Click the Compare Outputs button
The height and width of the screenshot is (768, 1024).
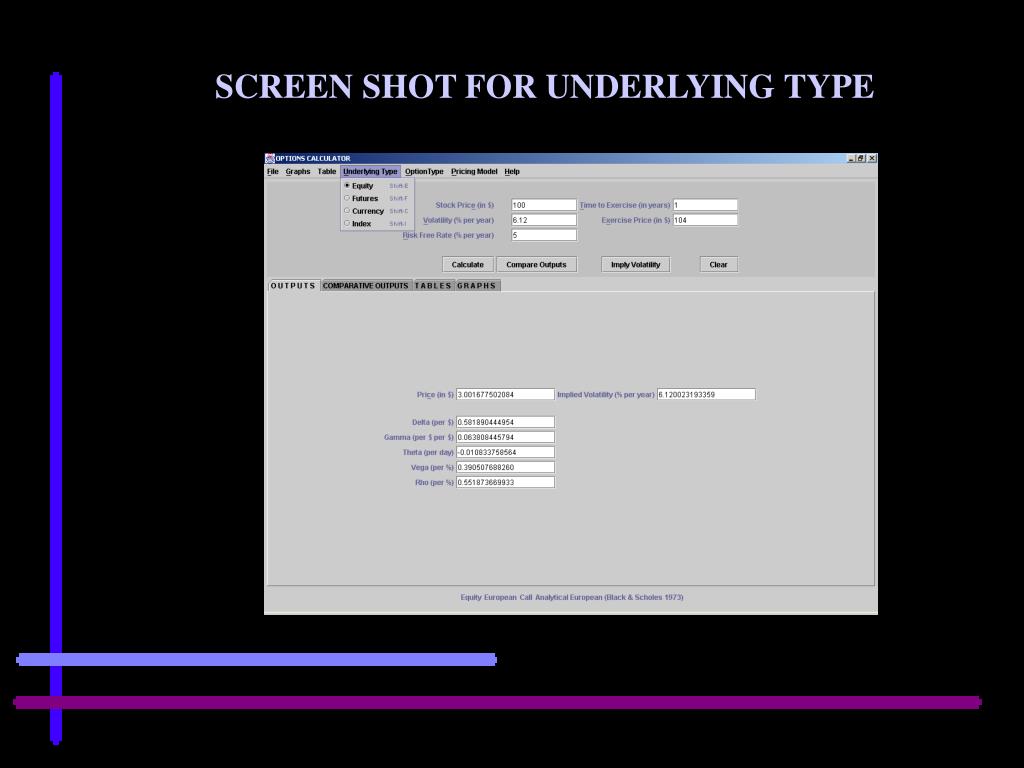(536, 265)
